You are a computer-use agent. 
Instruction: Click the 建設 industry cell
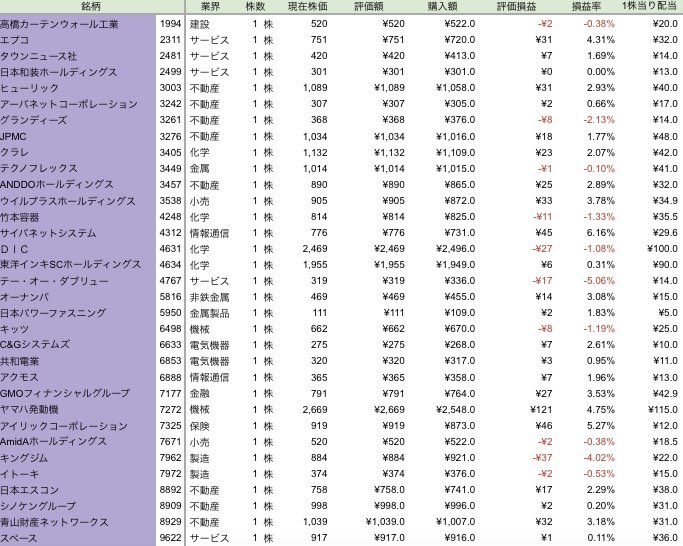(199, 24)
